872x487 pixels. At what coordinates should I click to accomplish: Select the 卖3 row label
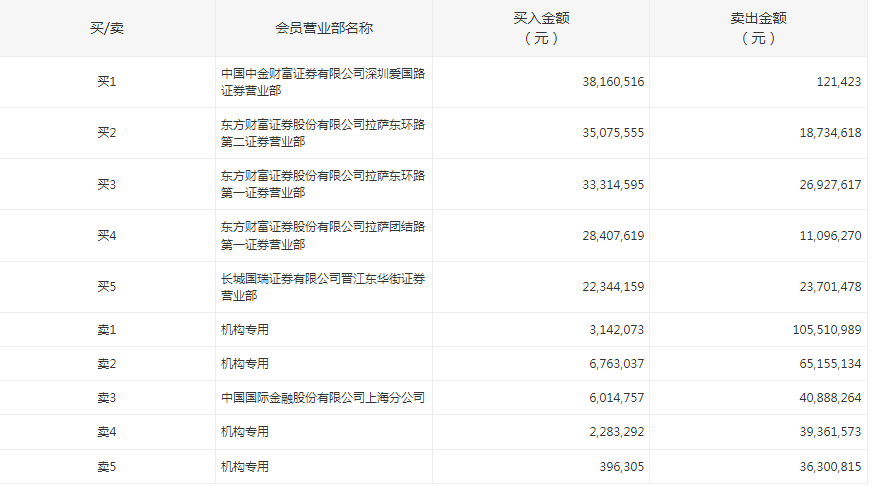[x=107, y=398]
